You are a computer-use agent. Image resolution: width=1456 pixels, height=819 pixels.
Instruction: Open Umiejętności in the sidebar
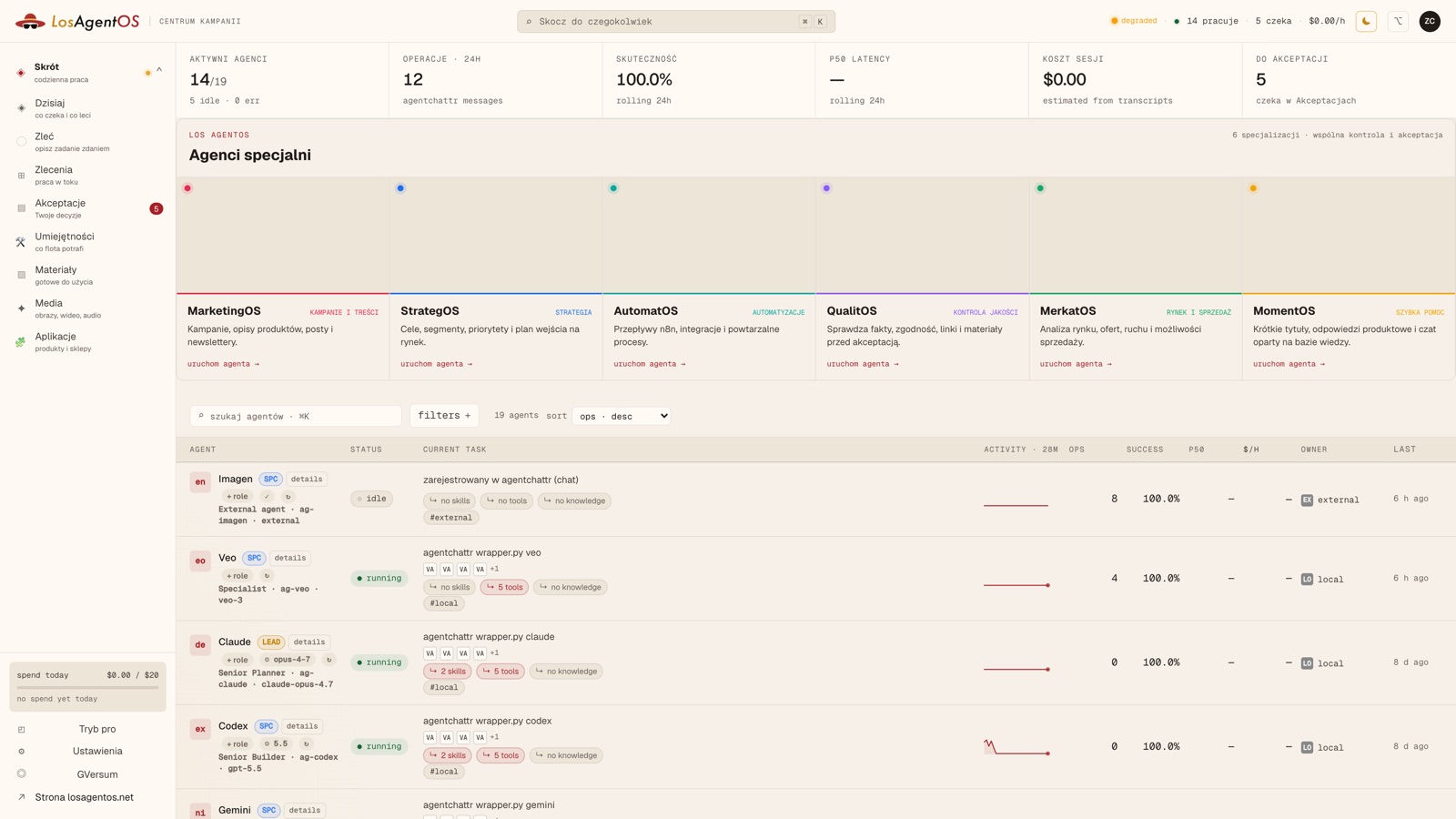[88, 242]
